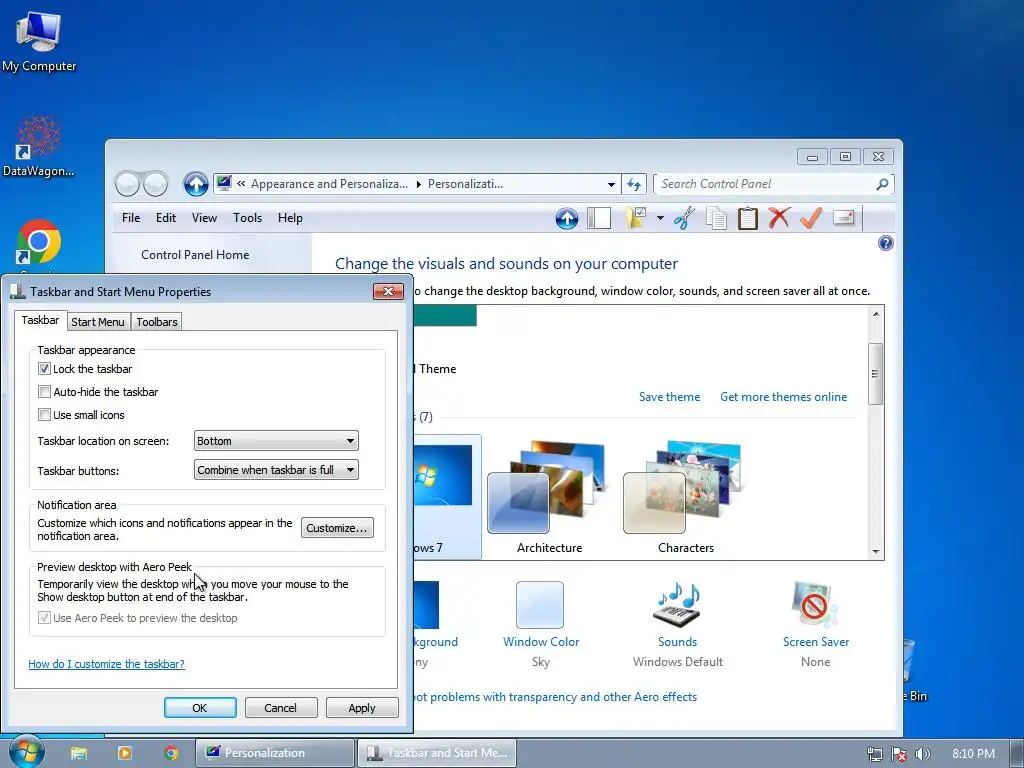Select the Architecture theme thumbnail
1024x768 pixels.
[549, 498]
